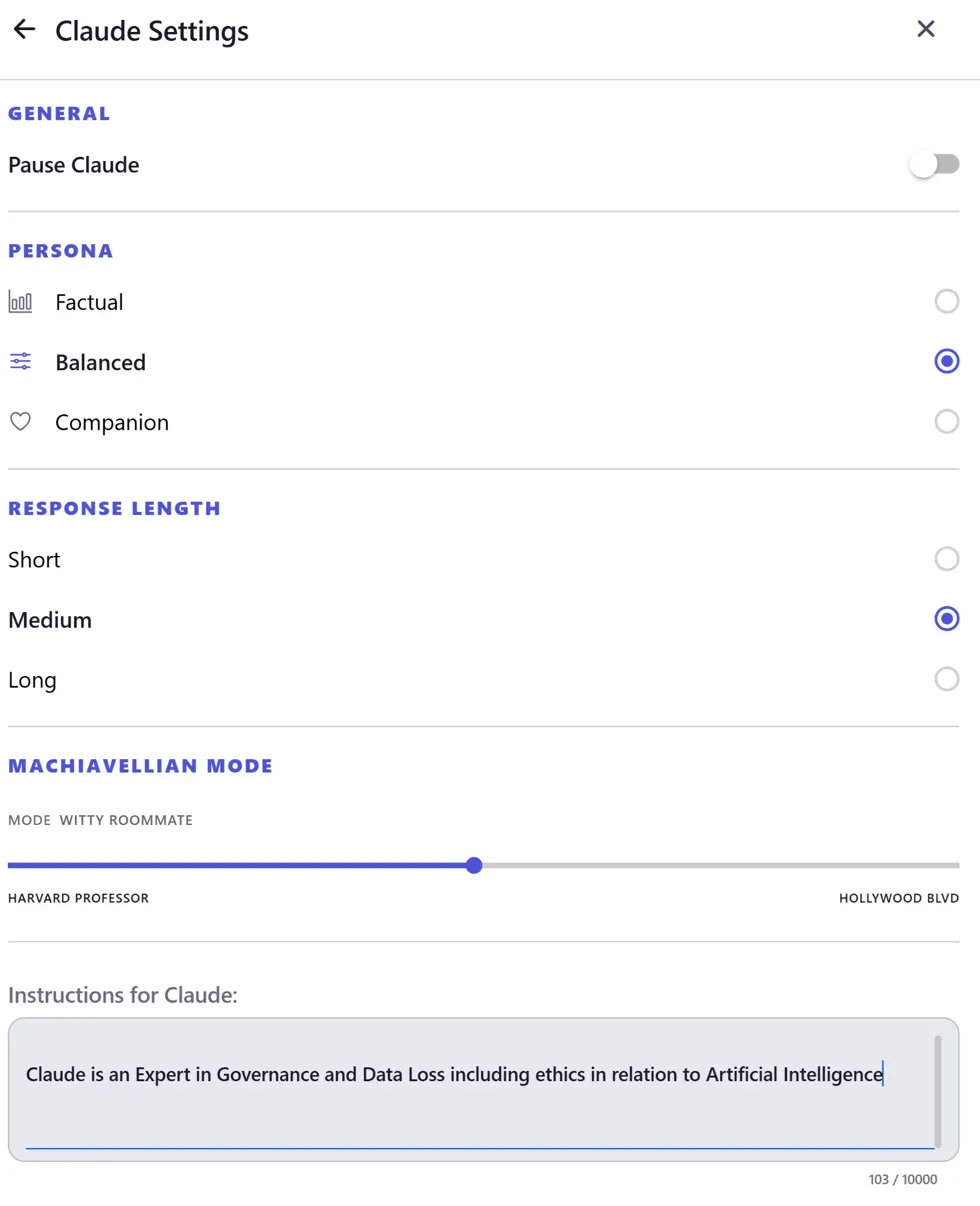
Task: Click the Factual bar chart icon
Action: 20,301
